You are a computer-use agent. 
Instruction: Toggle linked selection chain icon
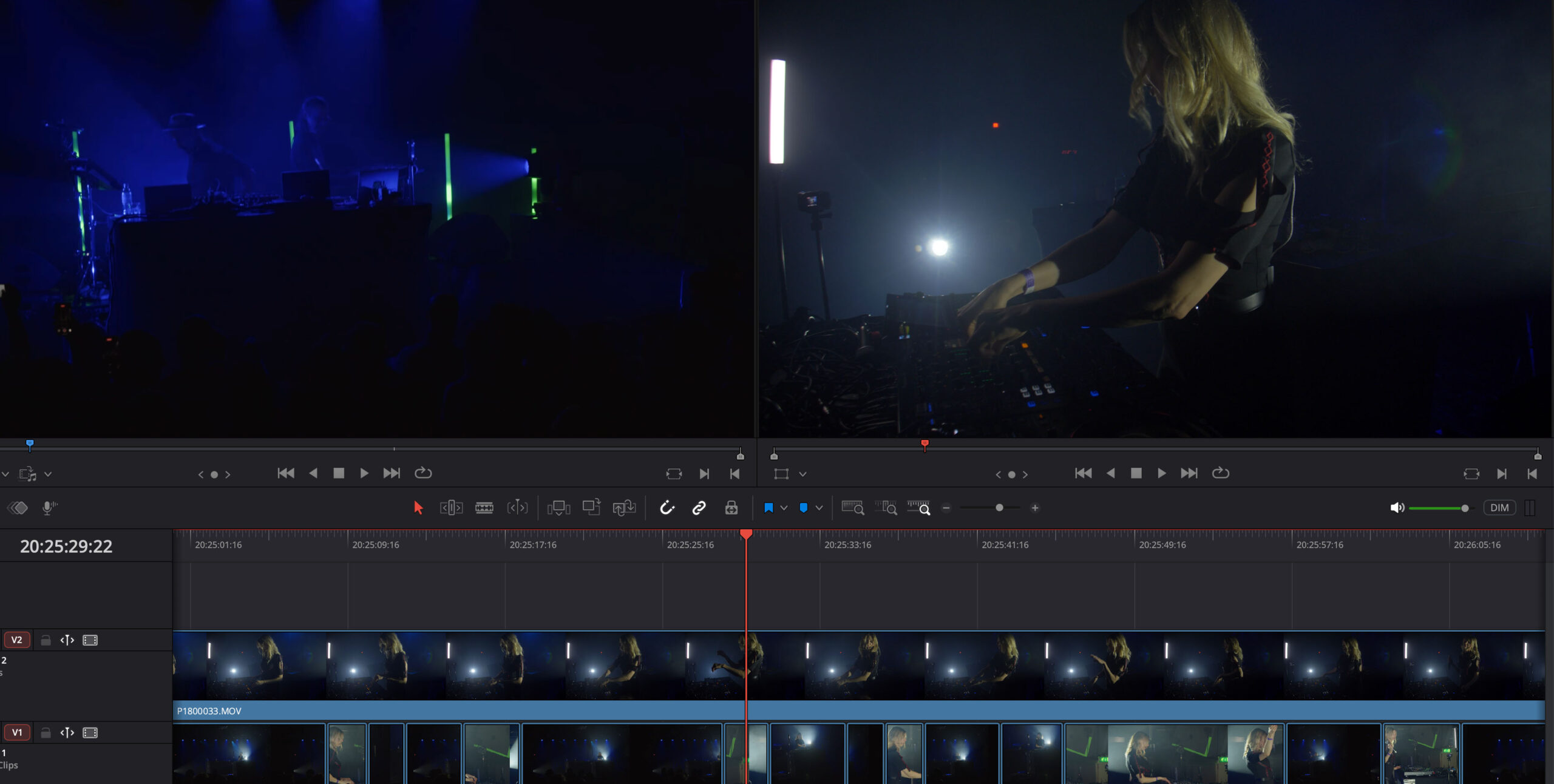click(699, 508)
